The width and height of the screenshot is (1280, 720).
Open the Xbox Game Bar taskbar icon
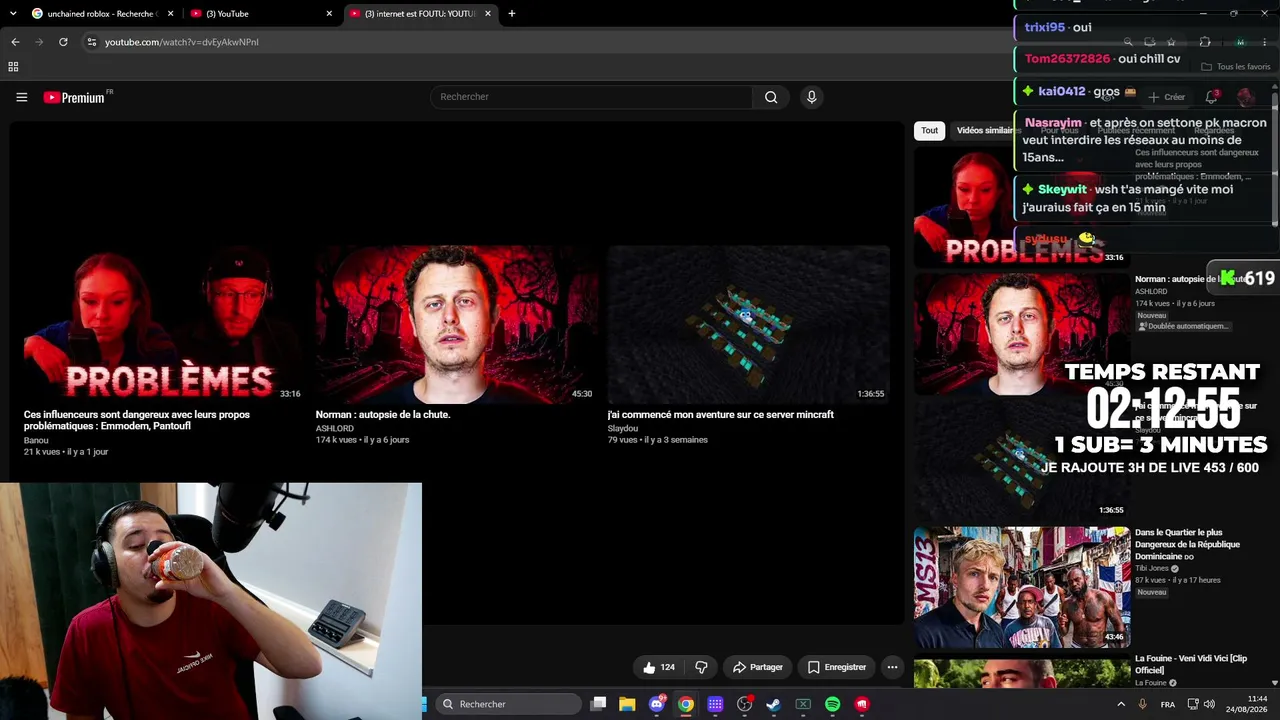point(803,704)
